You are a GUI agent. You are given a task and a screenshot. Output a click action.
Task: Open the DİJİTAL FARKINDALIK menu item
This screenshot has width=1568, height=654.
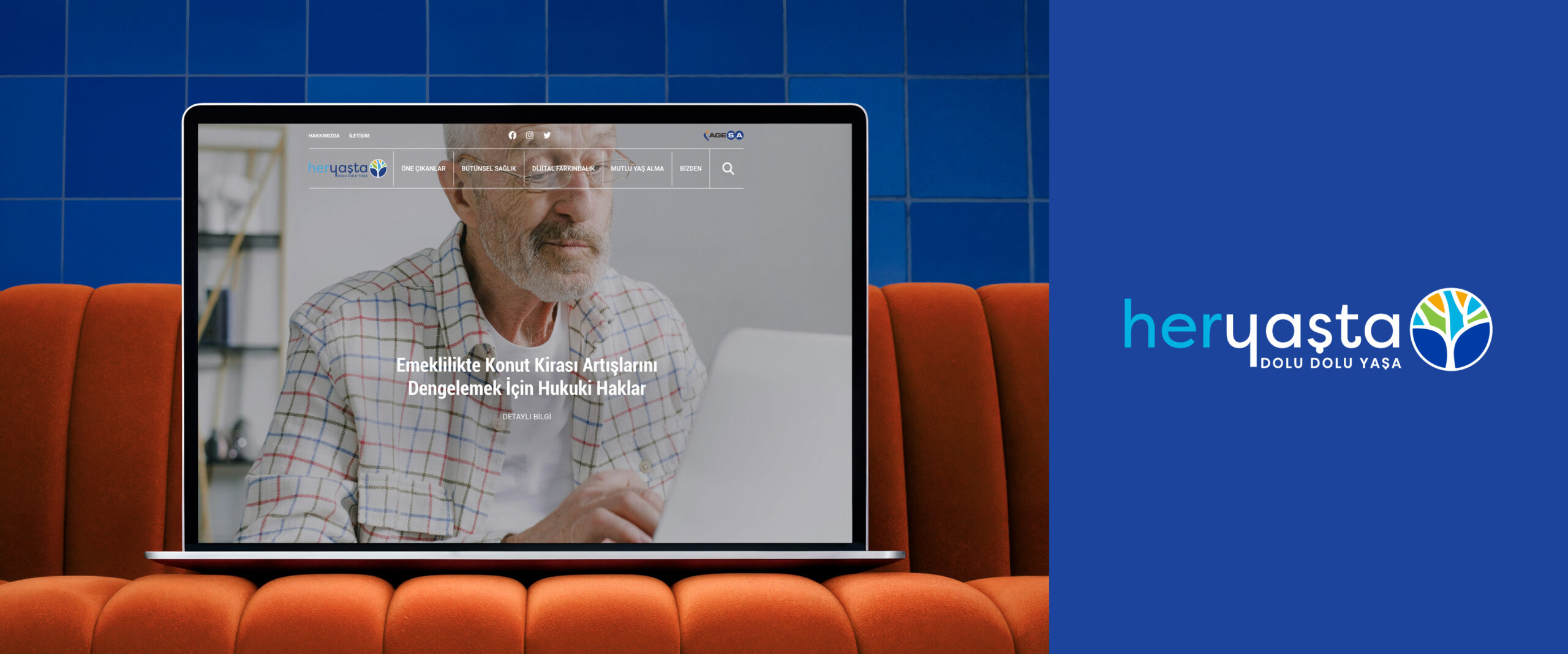pyautogui.click(x=563, y=169)
